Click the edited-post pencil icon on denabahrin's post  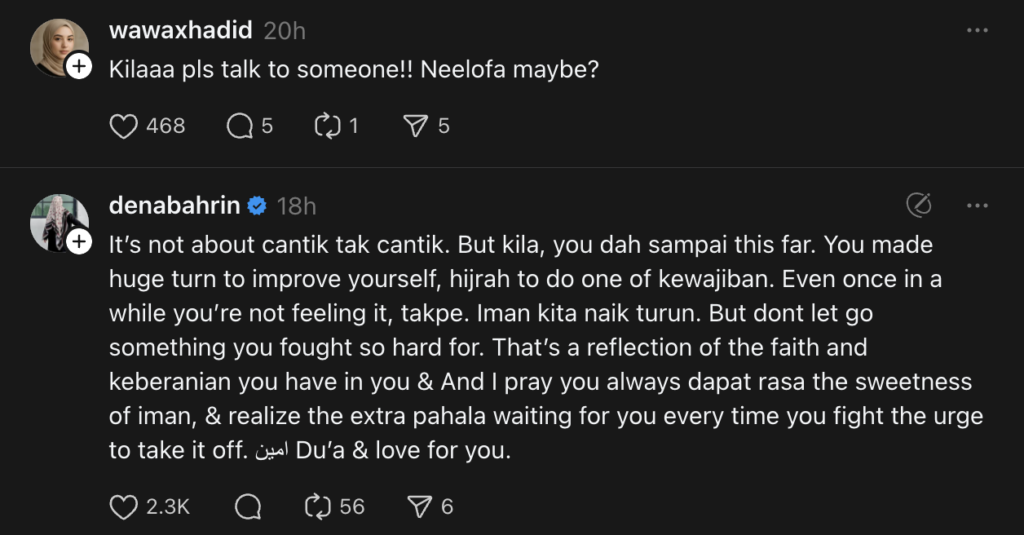point(918,206)
